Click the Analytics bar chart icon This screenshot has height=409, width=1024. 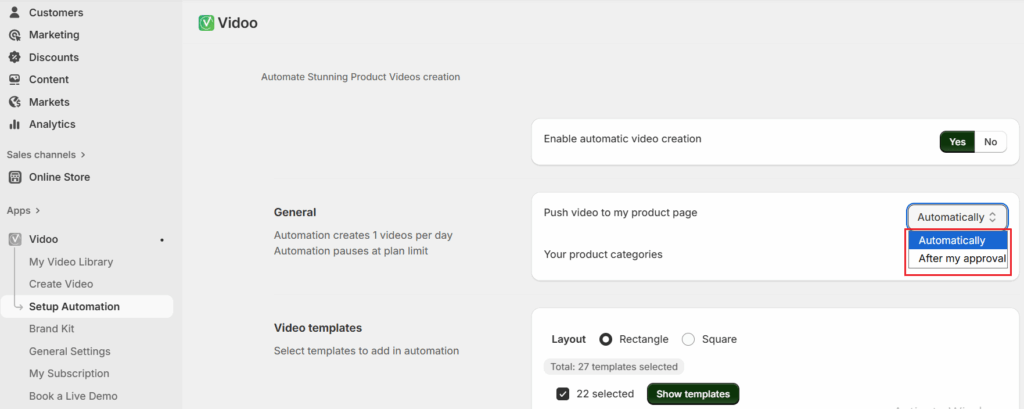click(x=14, y=124)
